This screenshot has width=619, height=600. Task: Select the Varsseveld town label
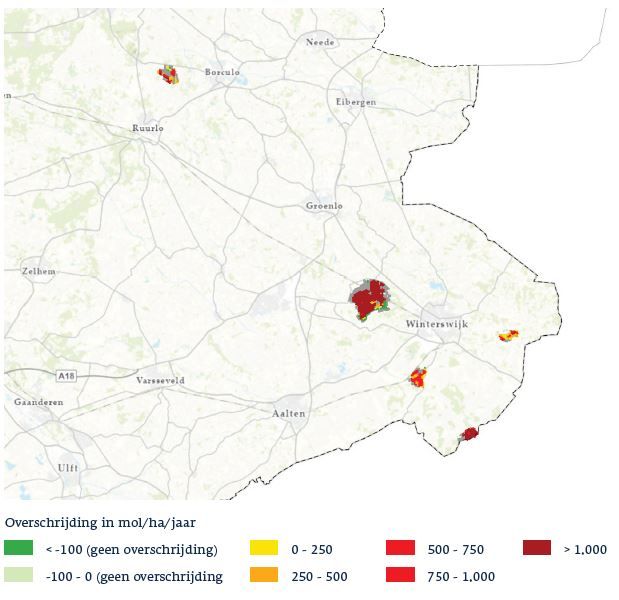click(161, 380)
